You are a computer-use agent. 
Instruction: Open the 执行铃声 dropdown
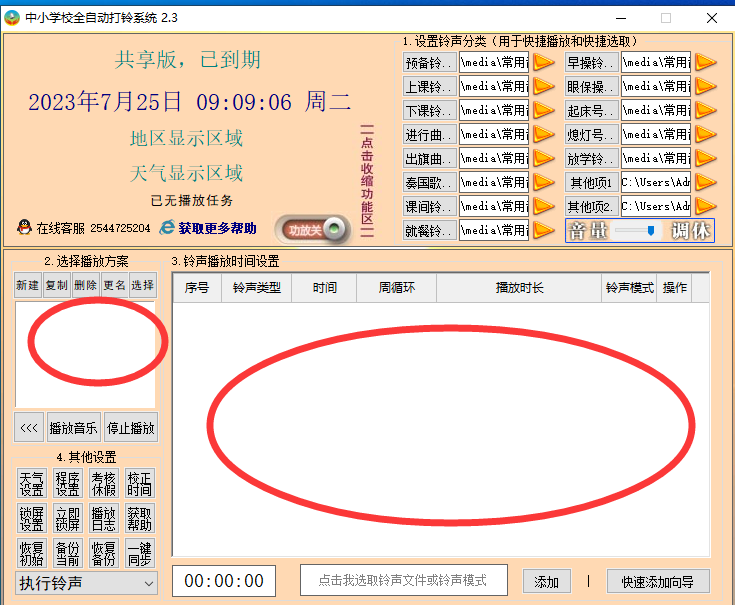click(86, 583)
